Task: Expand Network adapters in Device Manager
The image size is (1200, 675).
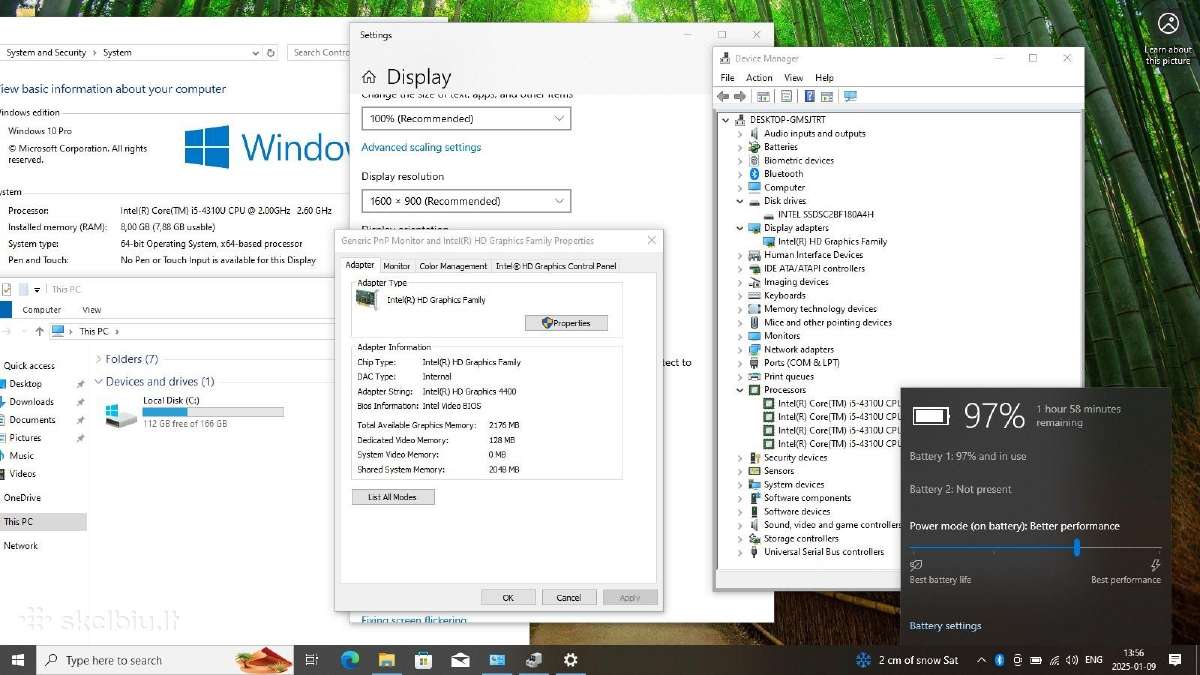Action: (740, 350)
